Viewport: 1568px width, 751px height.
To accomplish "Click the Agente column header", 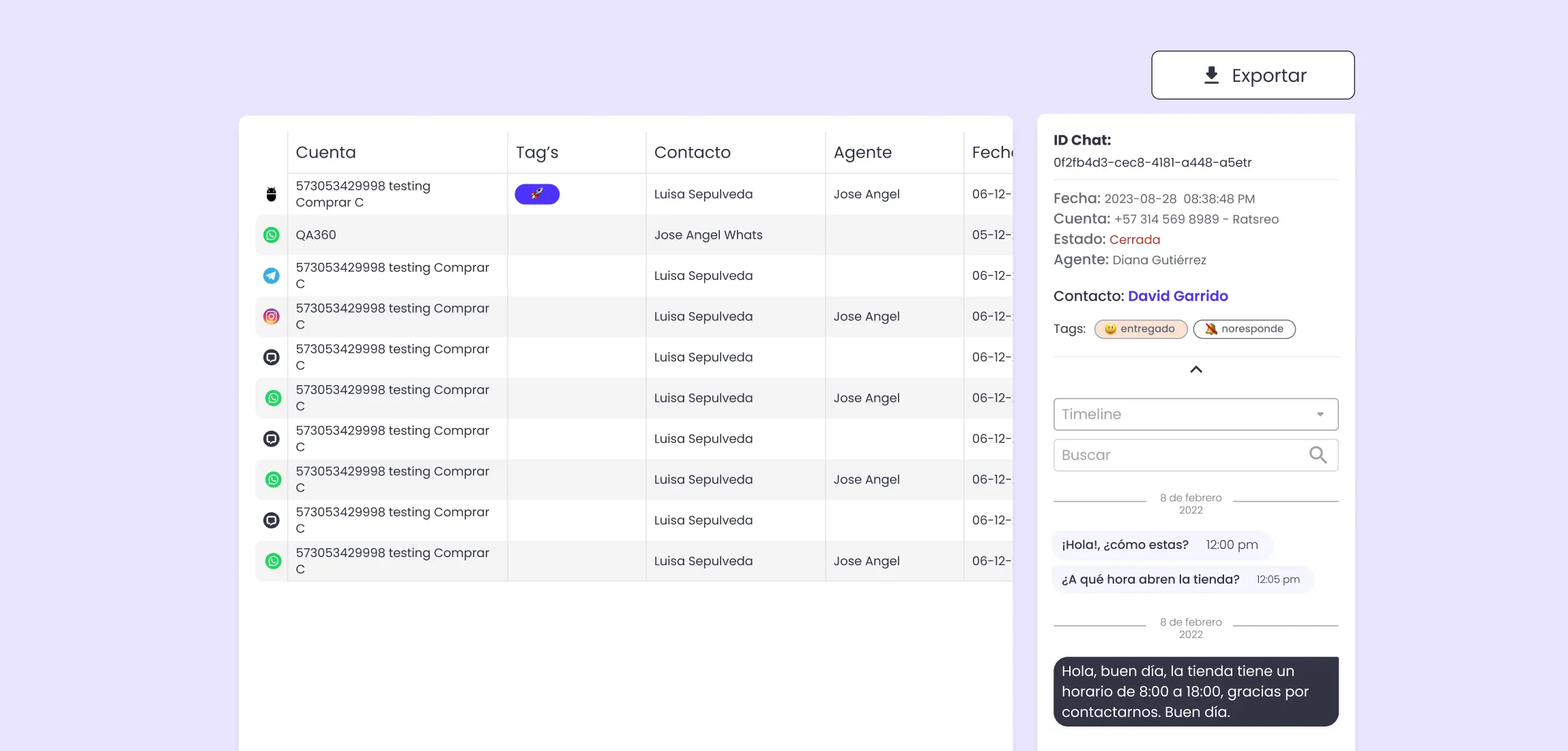I will [862, 152].
